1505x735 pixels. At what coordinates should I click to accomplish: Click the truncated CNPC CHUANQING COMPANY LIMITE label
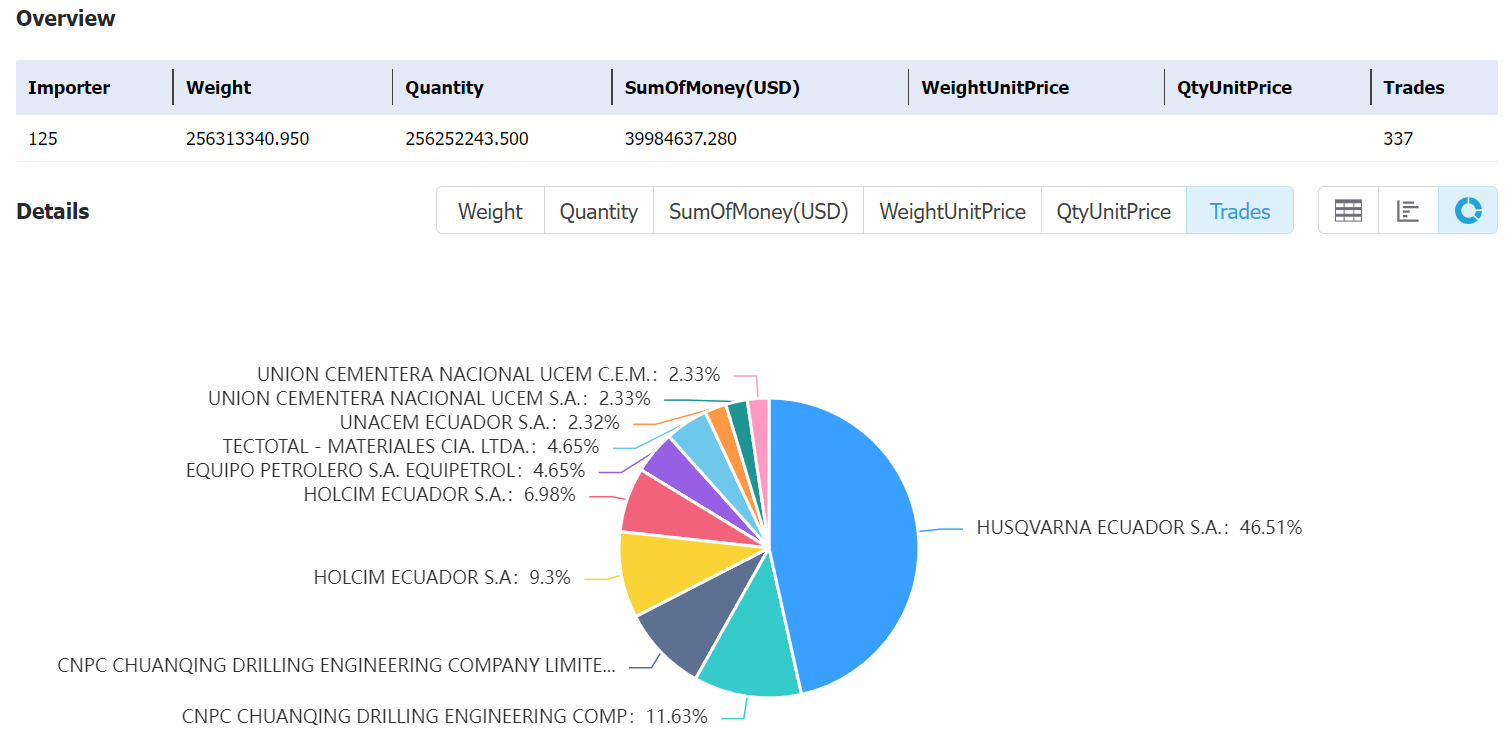pyautogui.click(x=337, y=665)
